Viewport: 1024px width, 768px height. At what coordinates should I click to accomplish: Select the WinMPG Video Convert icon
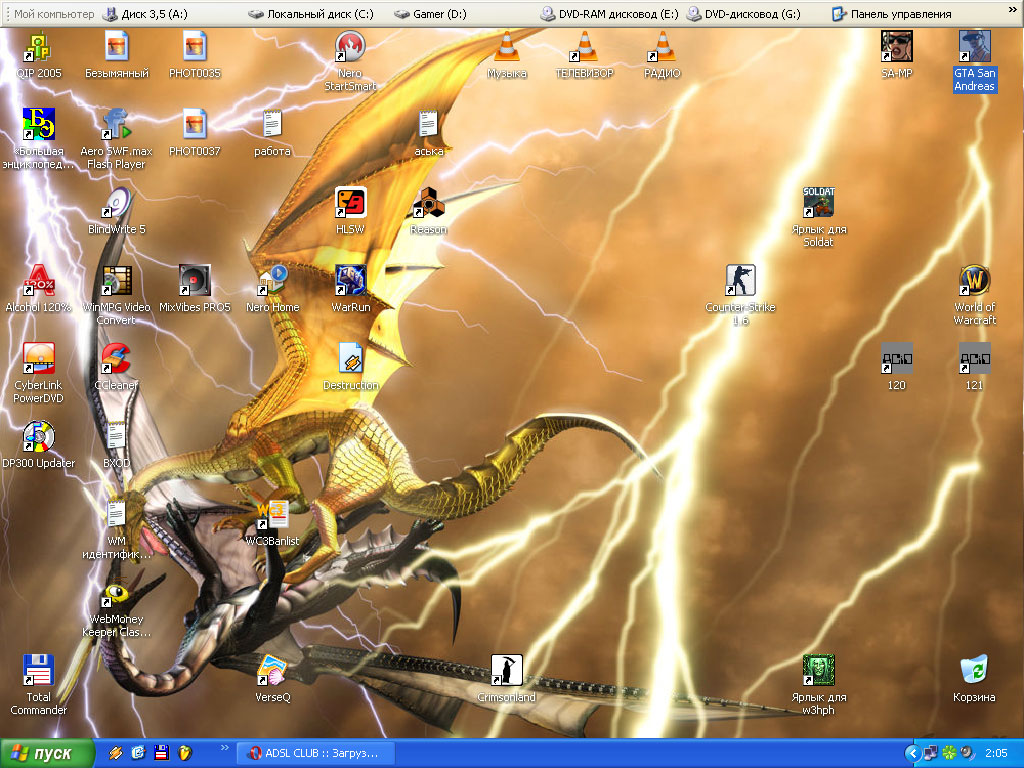click(x=116, y=295)
